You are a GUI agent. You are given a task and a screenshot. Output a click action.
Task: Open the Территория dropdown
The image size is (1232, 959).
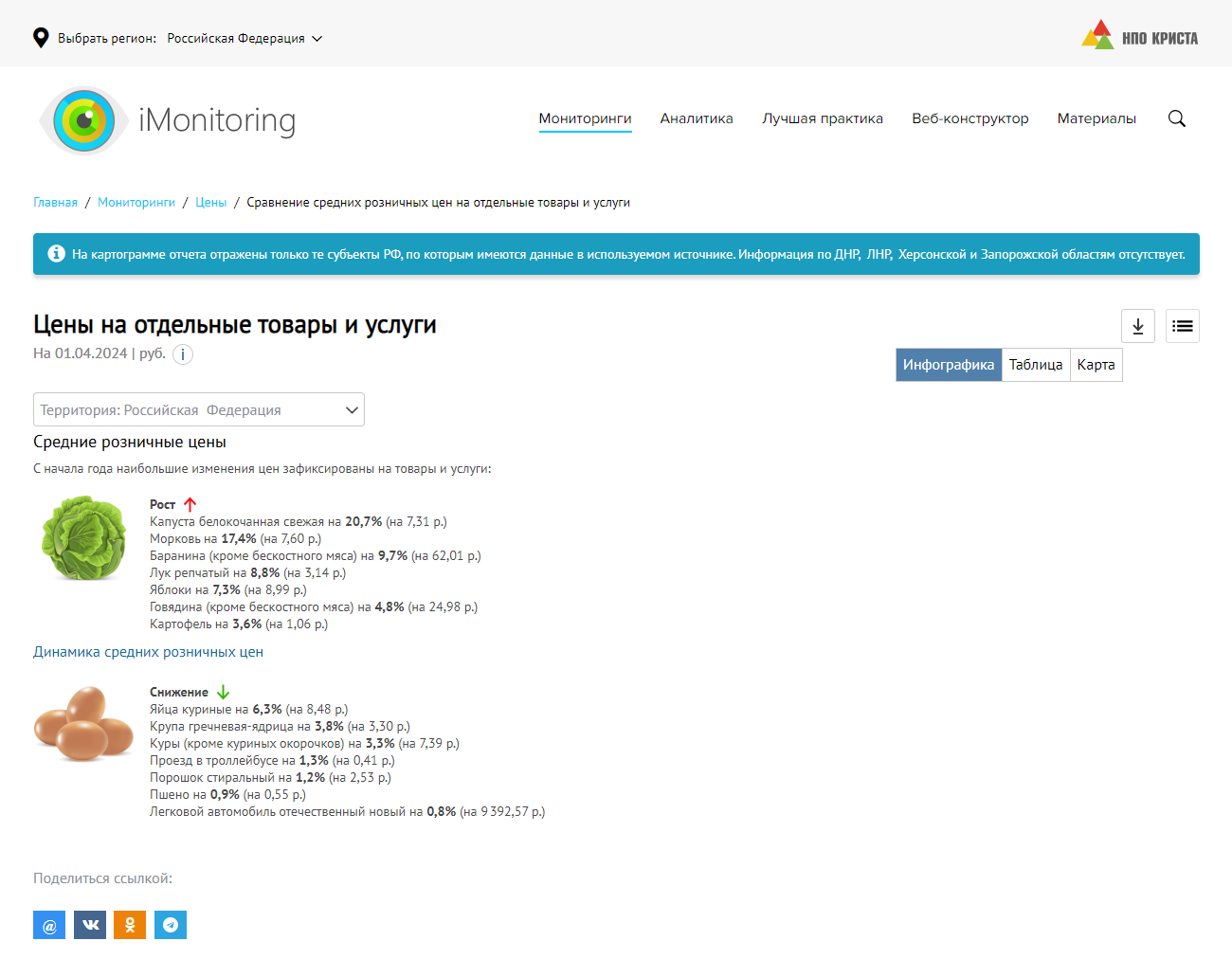(199, 409)
